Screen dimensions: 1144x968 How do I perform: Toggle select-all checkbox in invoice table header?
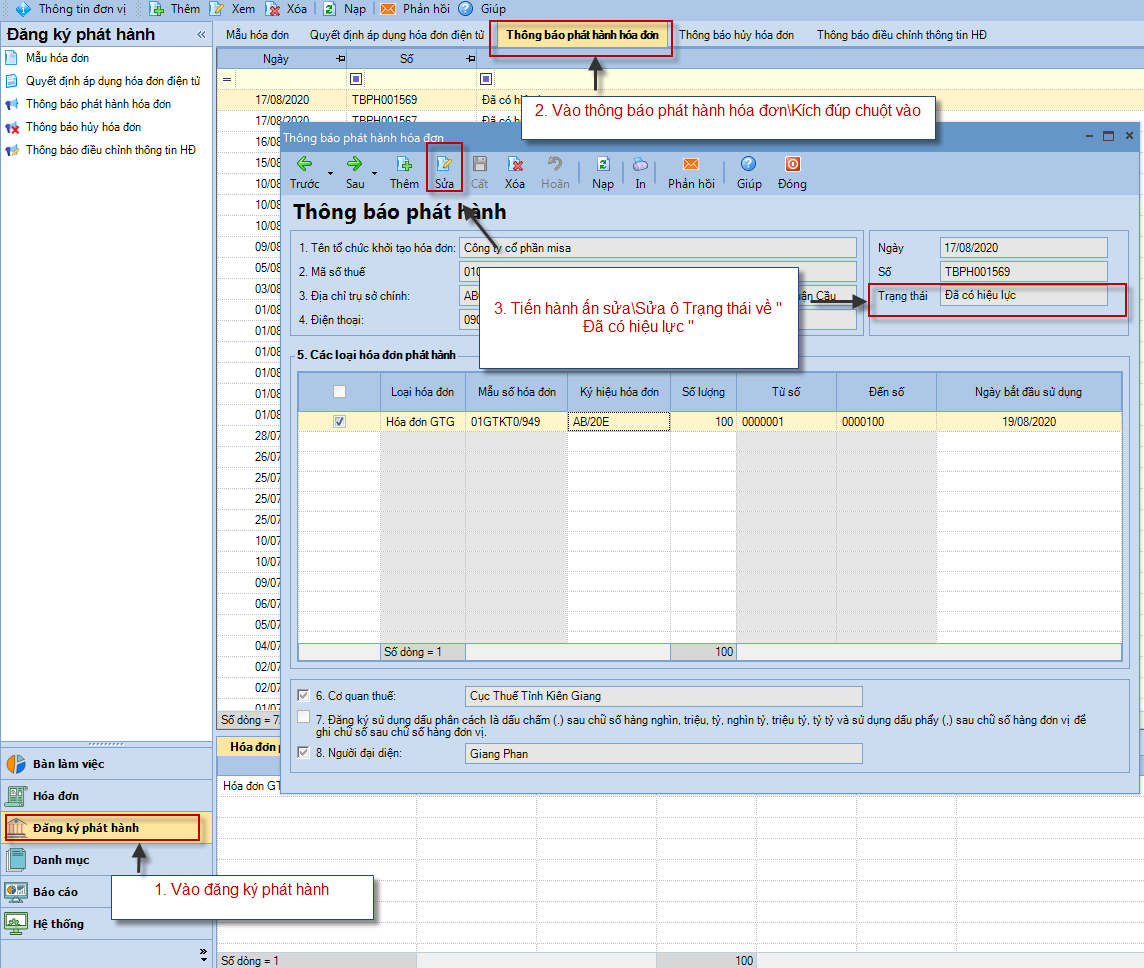[339, 392]
